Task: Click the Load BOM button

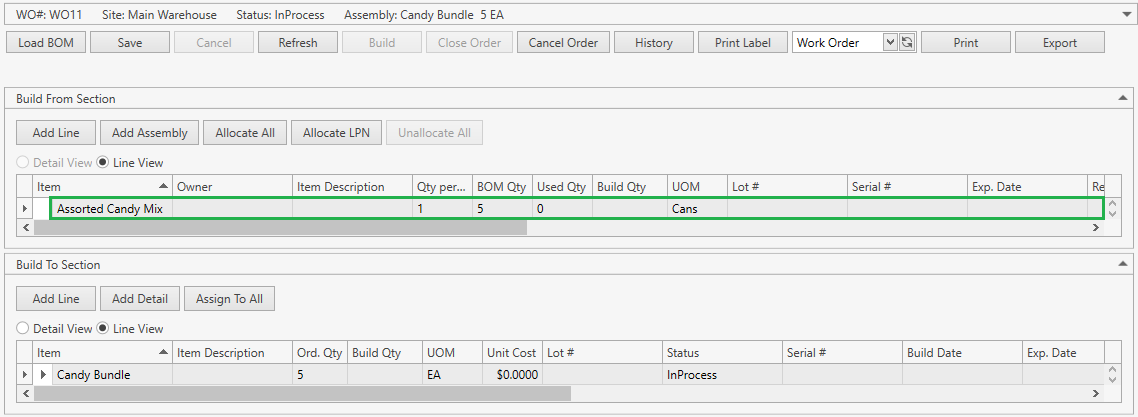Action: [47, 42]
